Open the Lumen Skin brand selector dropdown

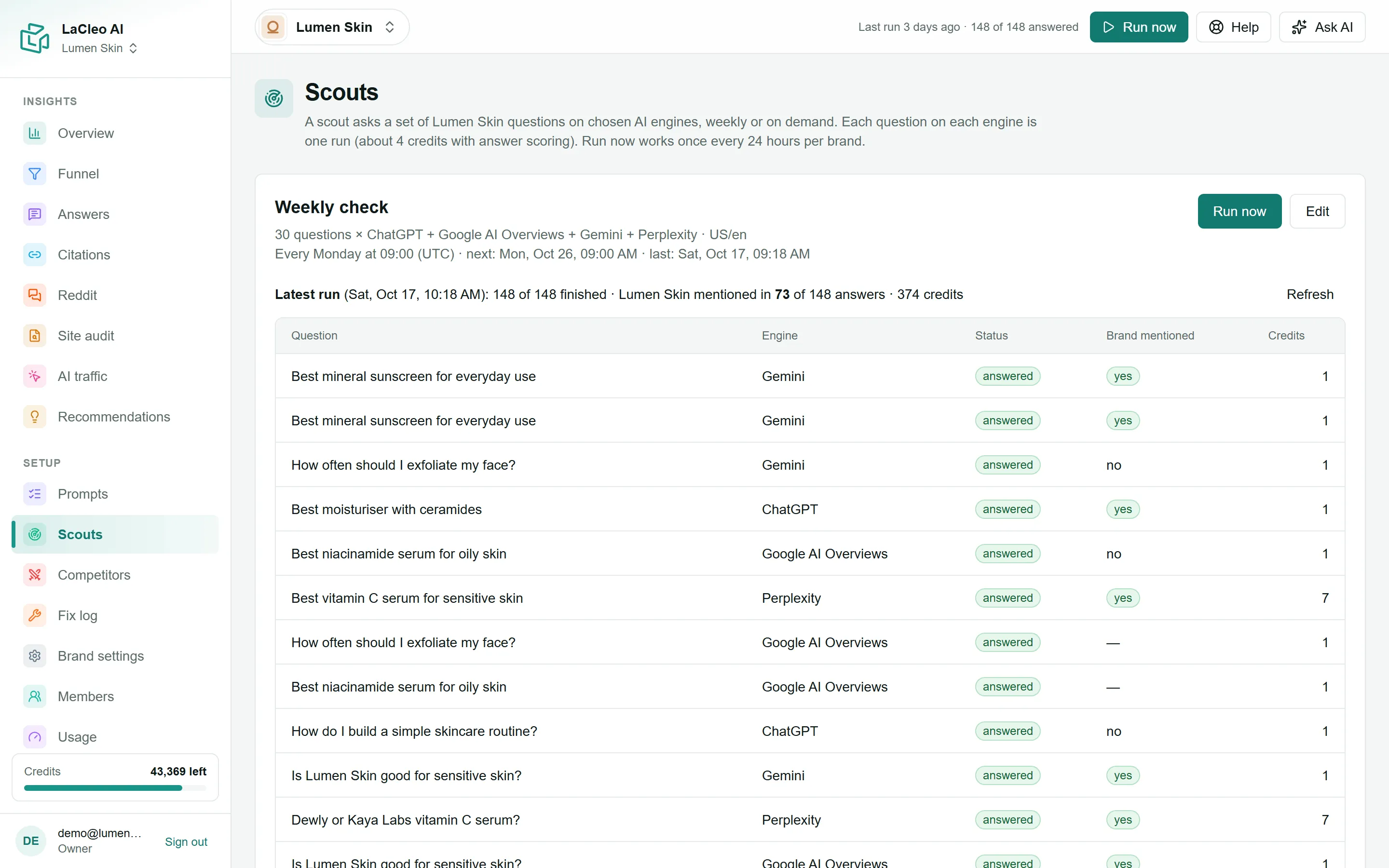click(332, 27)
